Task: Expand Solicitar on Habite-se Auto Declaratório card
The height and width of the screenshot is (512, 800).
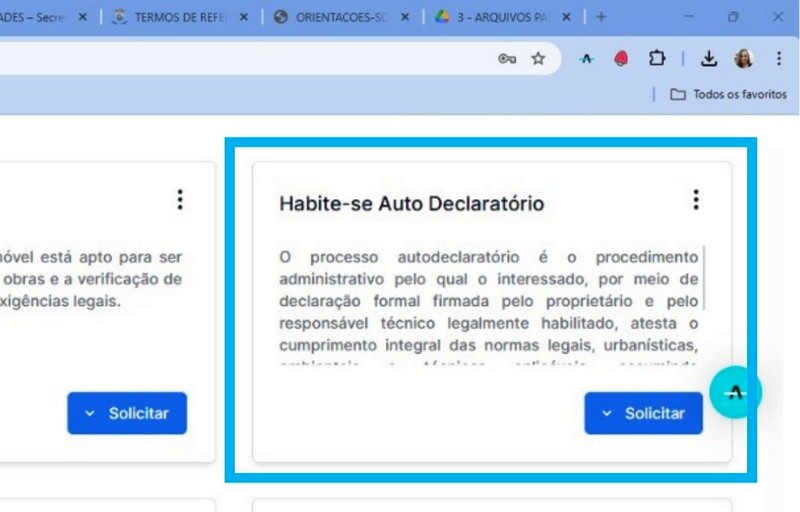Action: tap(643, 413)
